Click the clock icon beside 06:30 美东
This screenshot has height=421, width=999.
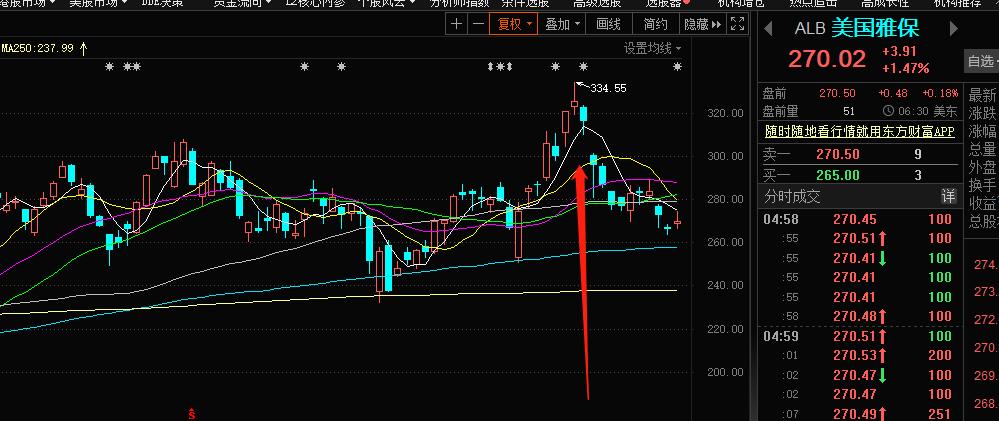(889, 111)
